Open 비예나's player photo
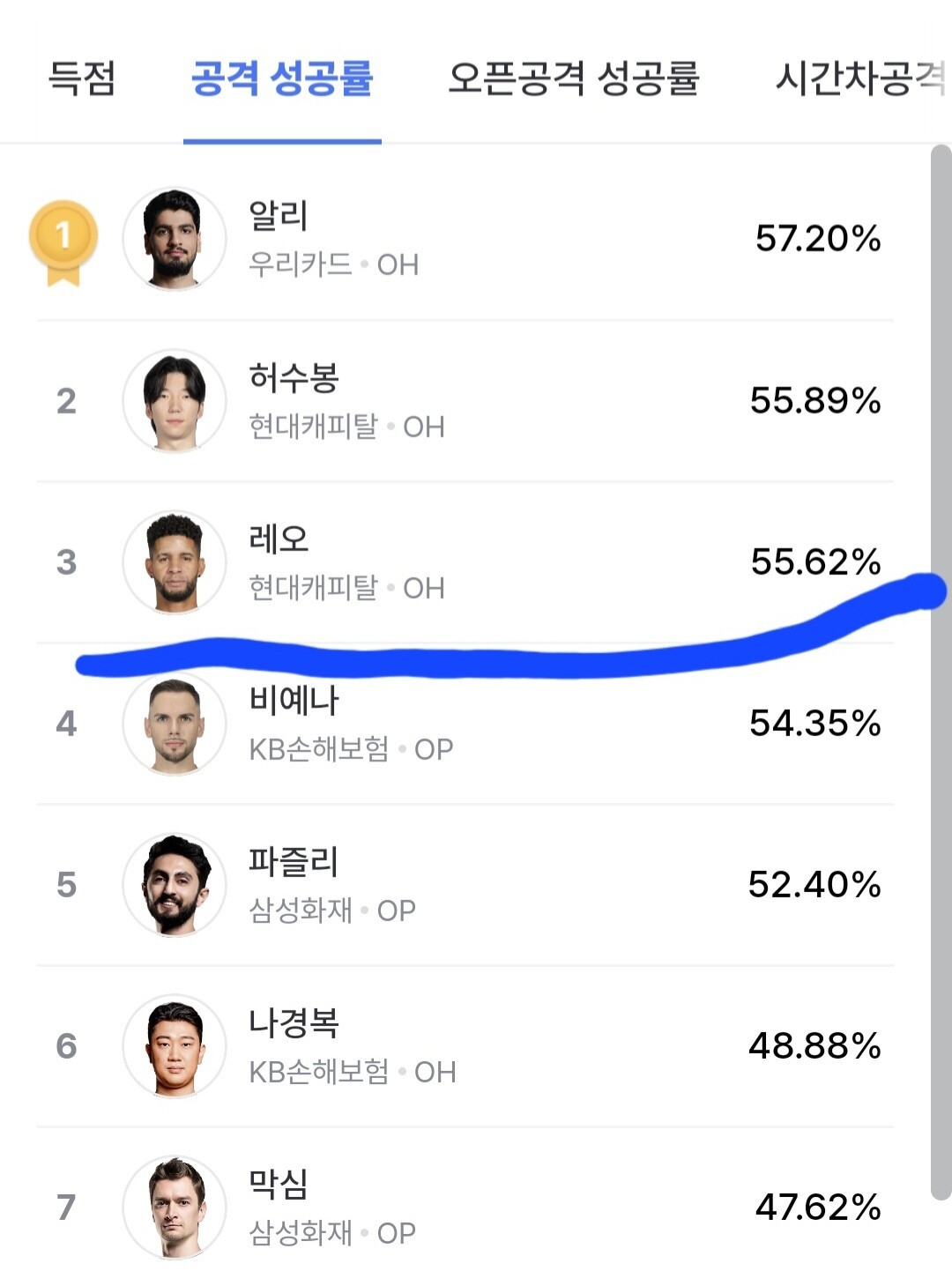Image resolution: width=952 pixels, height=1286 pixels. [175, 724]
